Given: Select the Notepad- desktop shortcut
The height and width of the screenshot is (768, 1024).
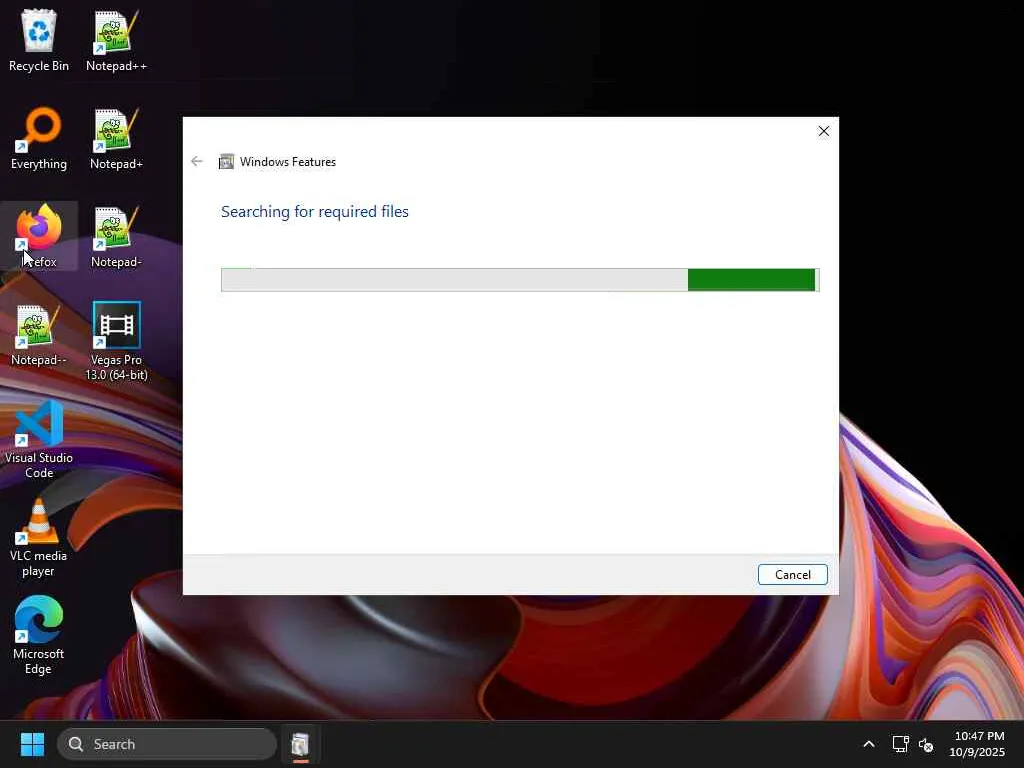Looking at the screenshot, I should click(x=116, y=236).
